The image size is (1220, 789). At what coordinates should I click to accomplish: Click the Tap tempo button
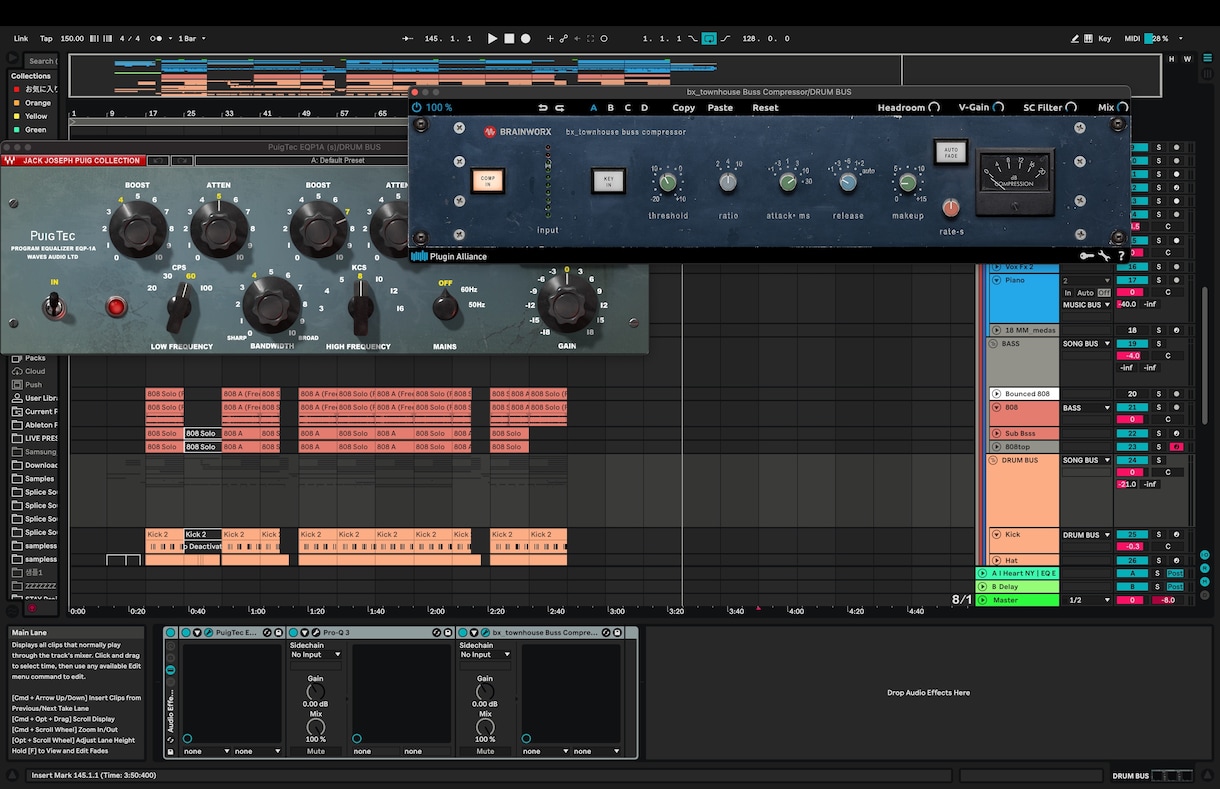point(46,39)
